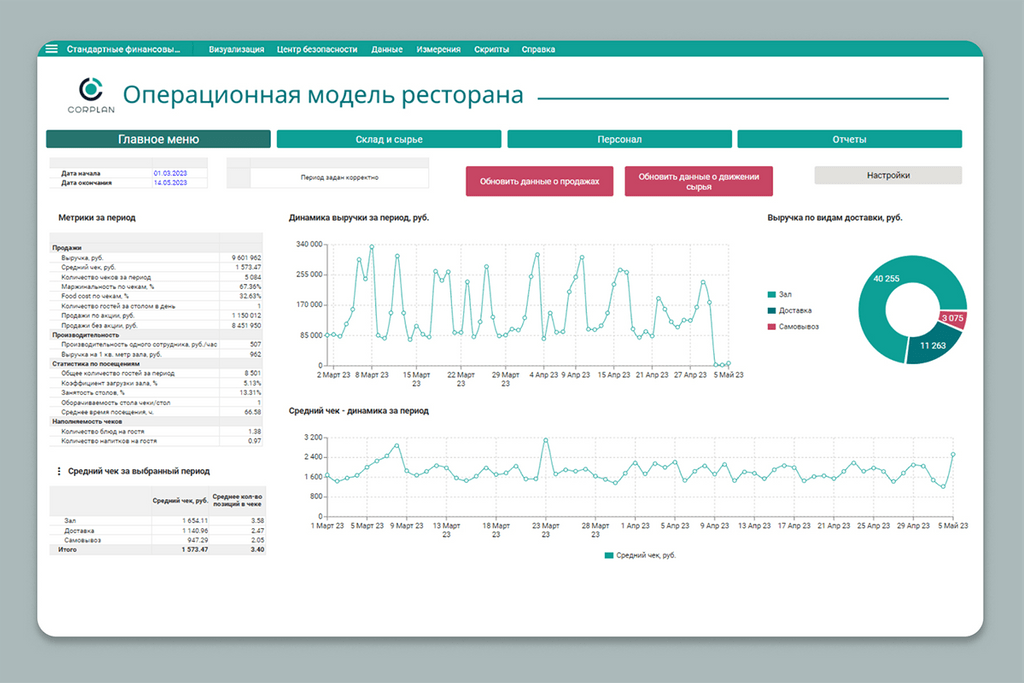Viewport: 1024px width, 683px height.
Task: Open the Данные menu
Action: click(387, 49)
